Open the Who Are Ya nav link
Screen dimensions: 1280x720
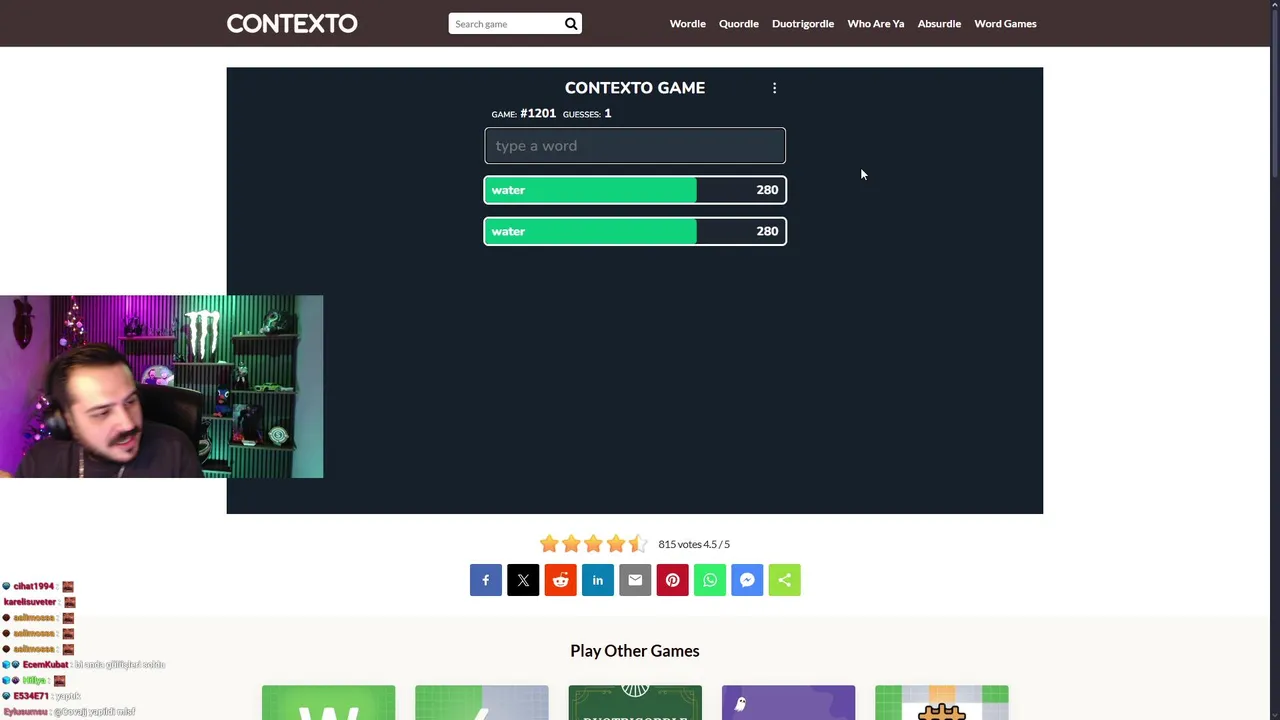click(876, 23)
